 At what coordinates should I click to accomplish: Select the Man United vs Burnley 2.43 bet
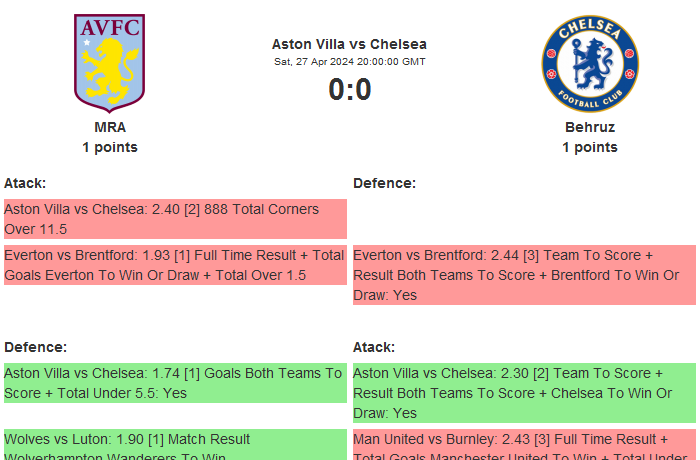coord(524,445)
